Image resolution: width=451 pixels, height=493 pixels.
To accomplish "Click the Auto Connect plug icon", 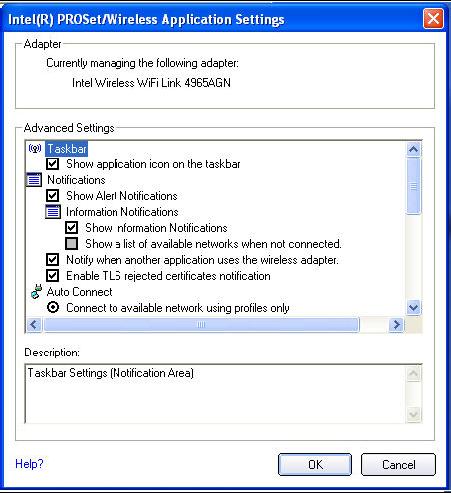I will coord(36,292).
